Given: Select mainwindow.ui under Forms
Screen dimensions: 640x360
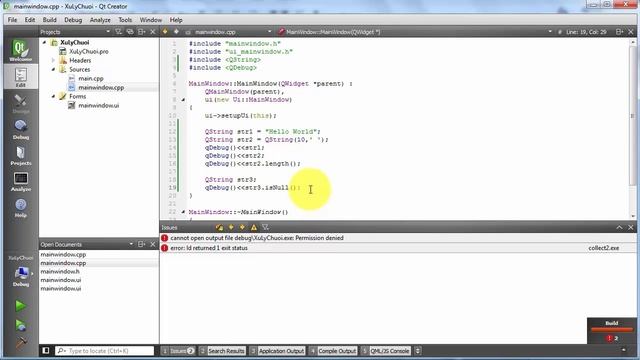Looking at the screenshot, I should click(98, 105).
